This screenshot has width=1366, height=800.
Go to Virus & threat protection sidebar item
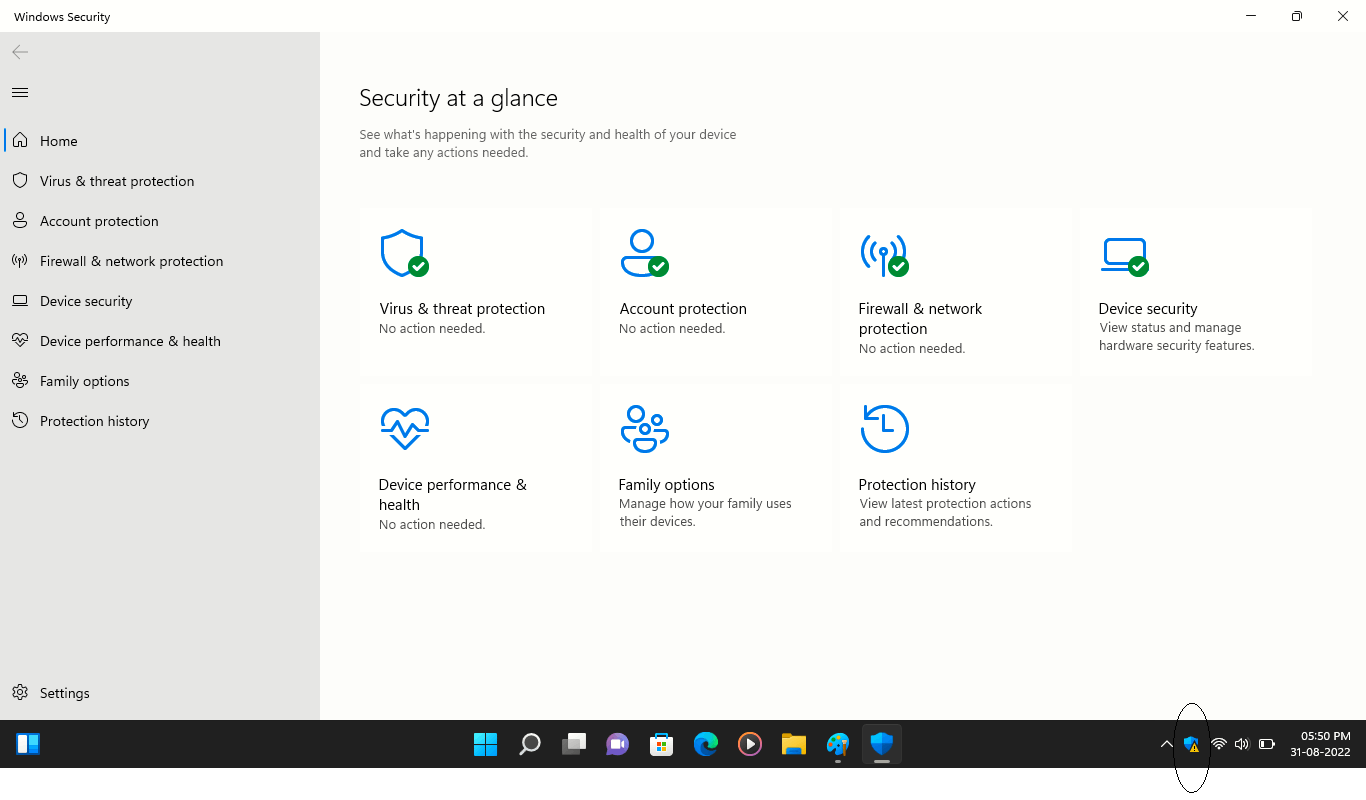(x=160, y=181)
